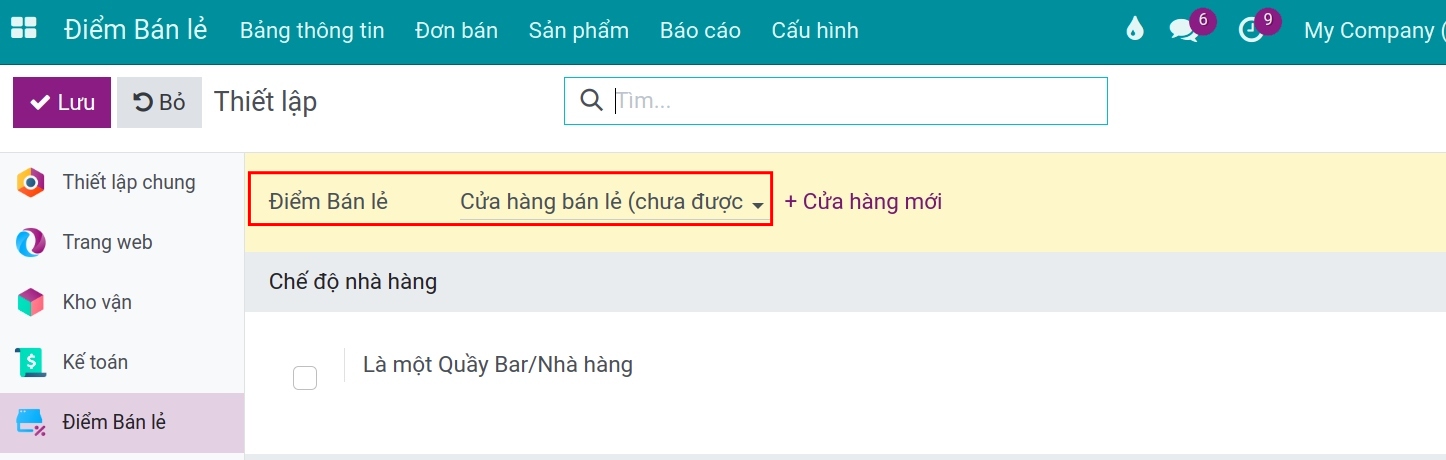1446x460 pixels.
Task: Select Thiết lập chung in sidebar
Action: pyautogui.click(x=122, y=183)
